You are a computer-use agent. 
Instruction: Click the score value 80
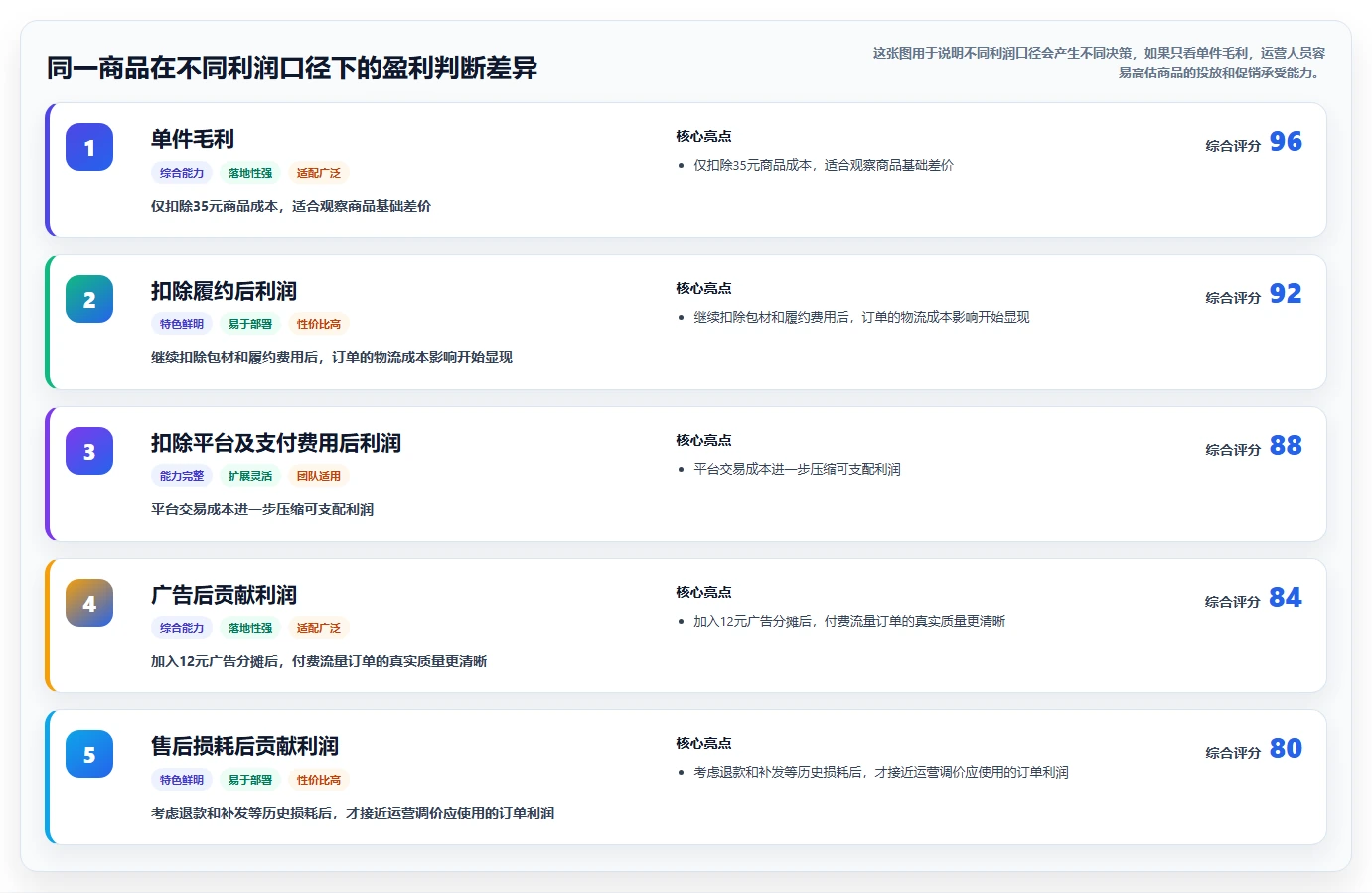pos(1286,749)
